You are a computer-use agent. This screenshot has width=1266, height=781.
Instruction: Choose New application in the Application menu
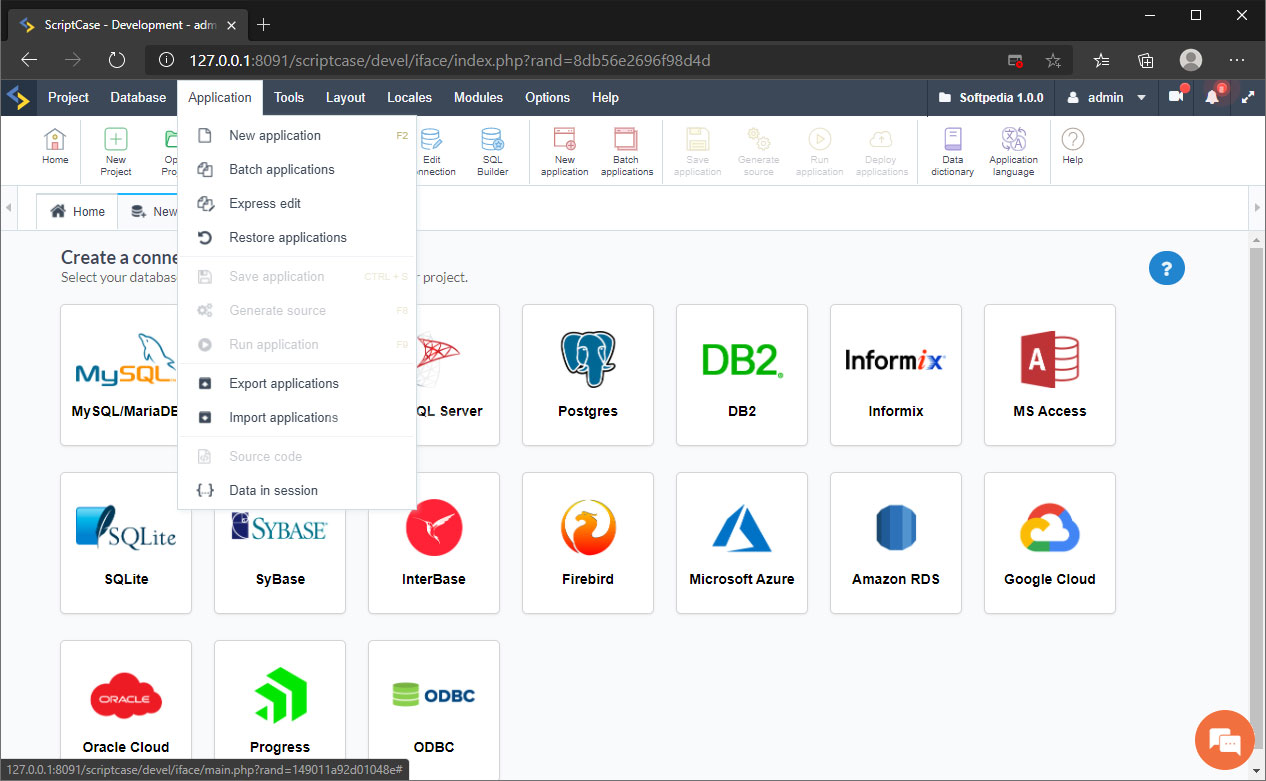tap(297, 135)
